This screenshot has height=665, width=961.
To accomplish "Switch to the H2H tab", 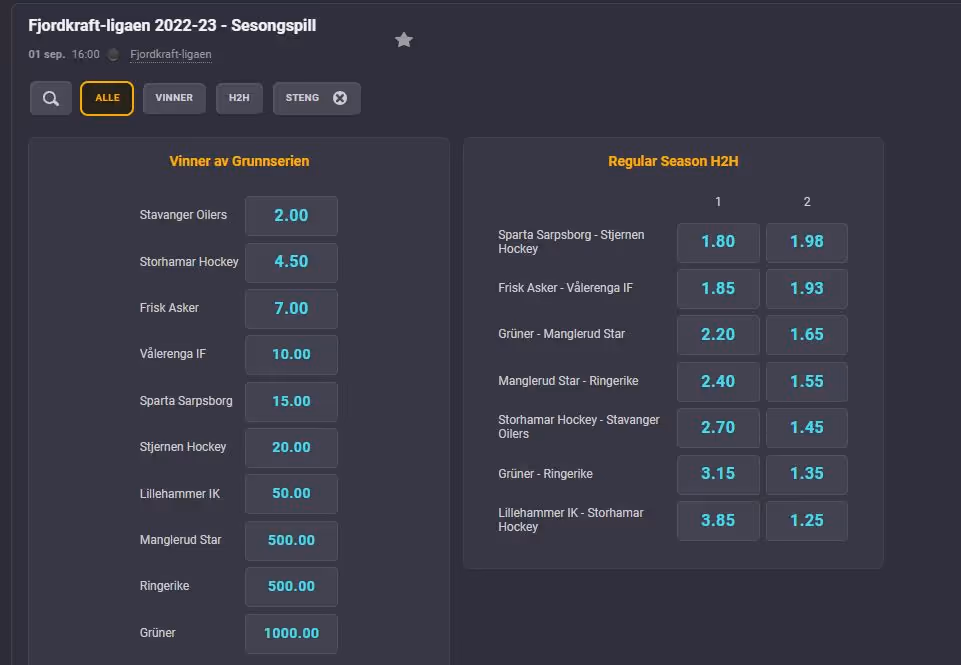I will point(239,98).
